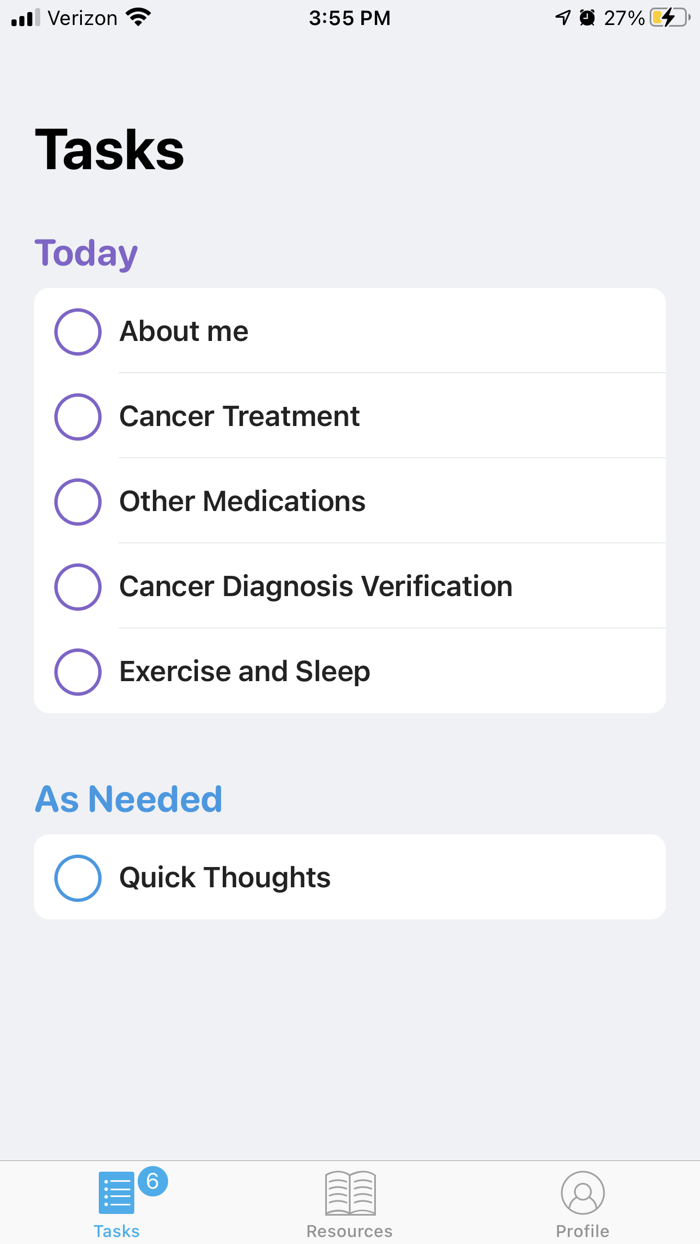Screen dimensions: 700x1244
Task: Check the Exercise and Sleep circle
Action: pyautogui.click(x=78, y=671)
